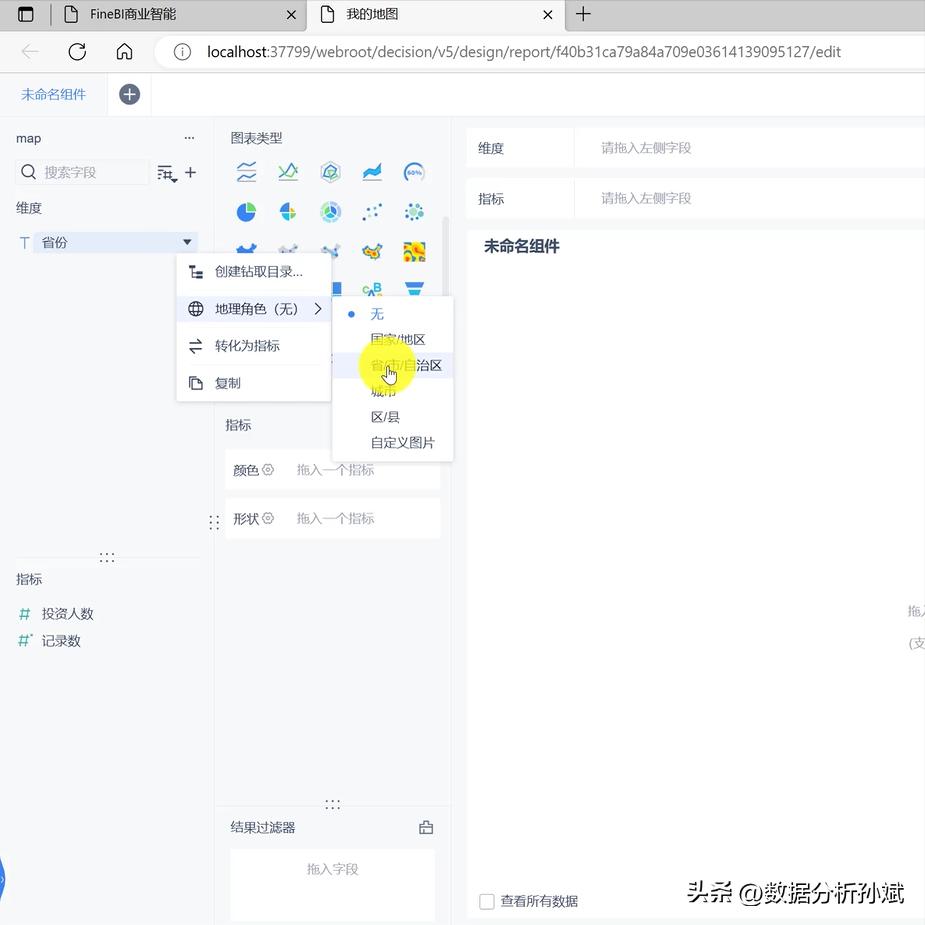925x925 pixels.
Task: Select the 无 geographic role option
Action: (377, 313)
